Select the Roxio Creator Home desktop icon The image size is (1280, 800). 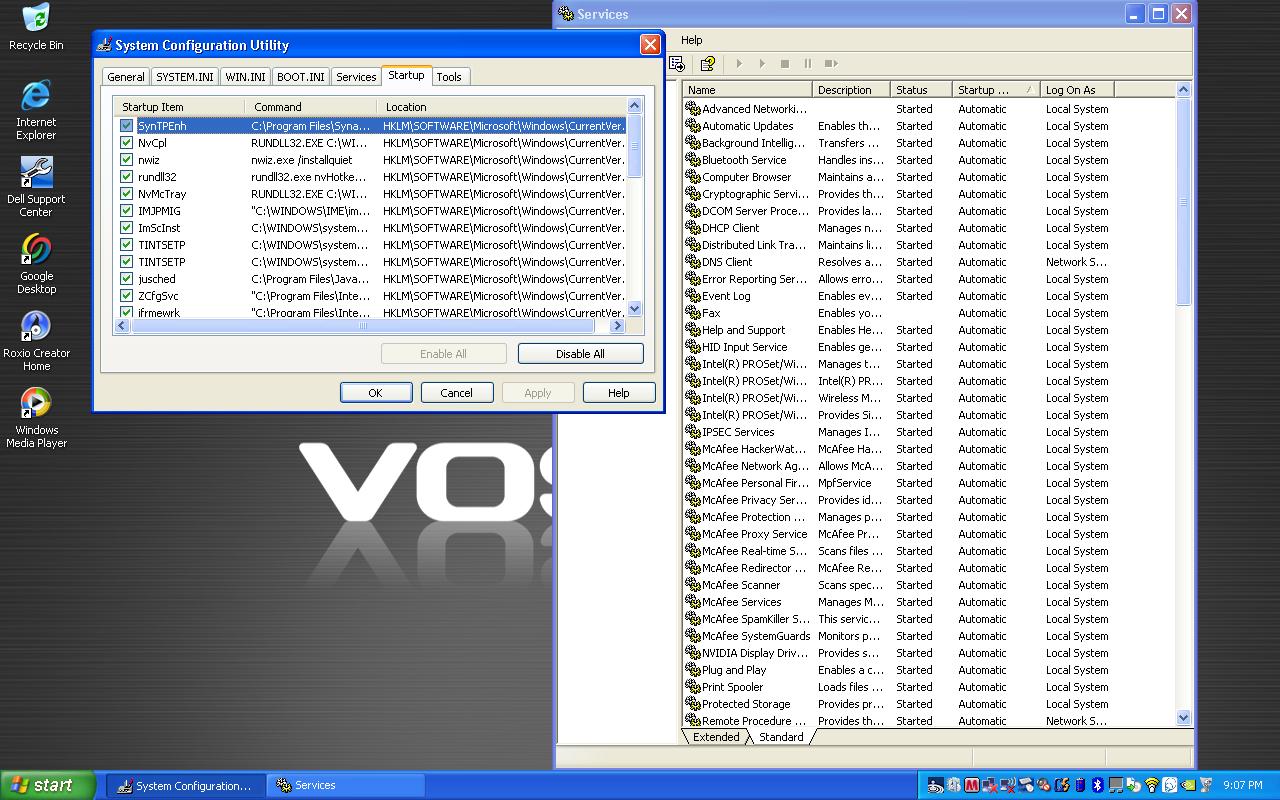[x=36, y=341]
